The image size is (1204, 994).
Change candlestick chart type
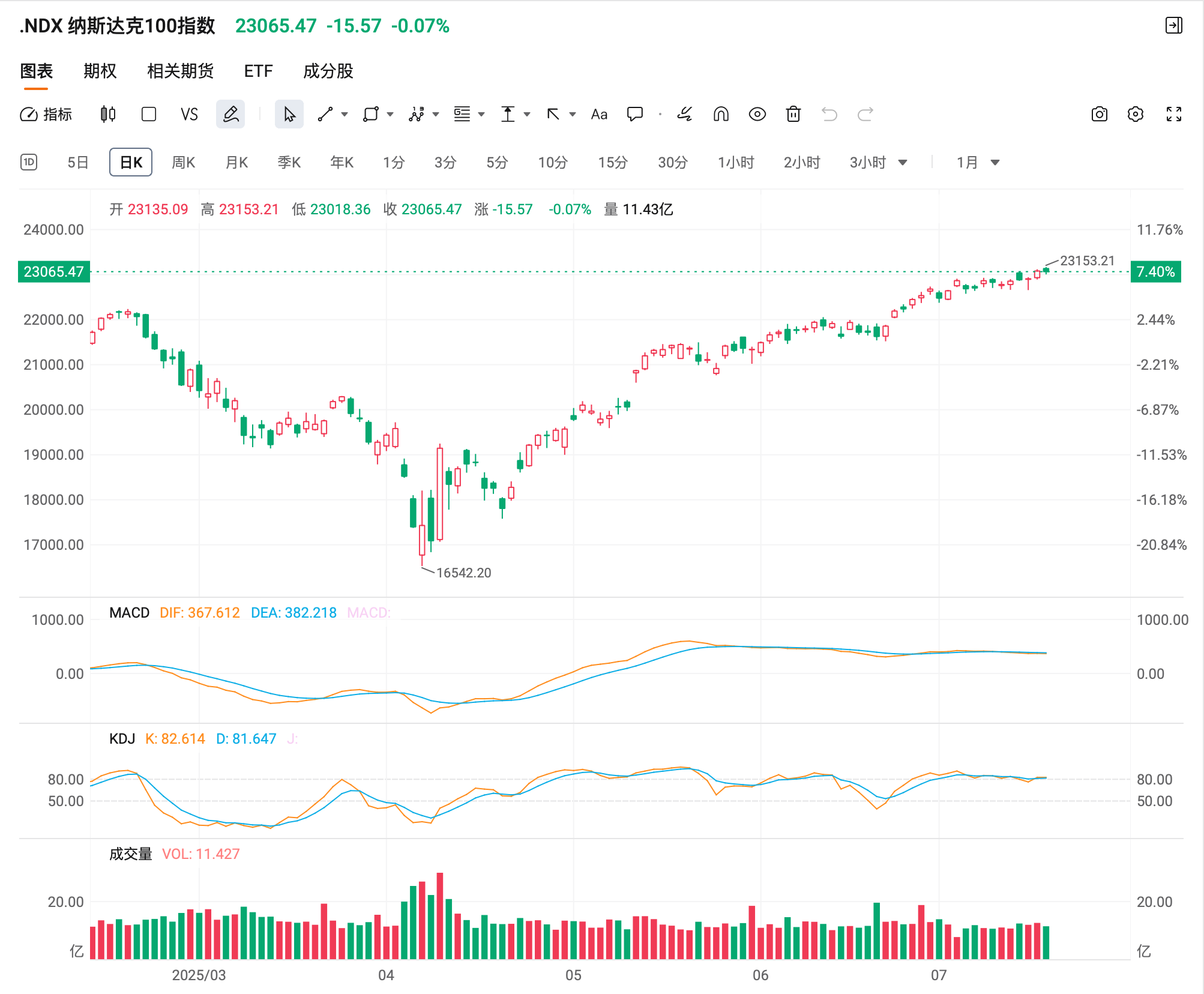click(108, 114)
